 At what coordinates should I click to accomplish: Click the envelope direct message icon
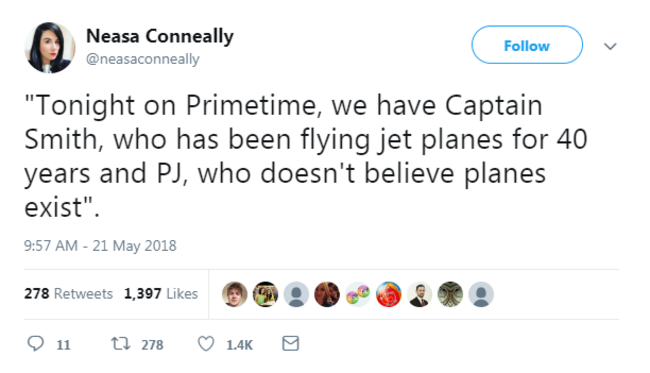[x=291, y=344]
